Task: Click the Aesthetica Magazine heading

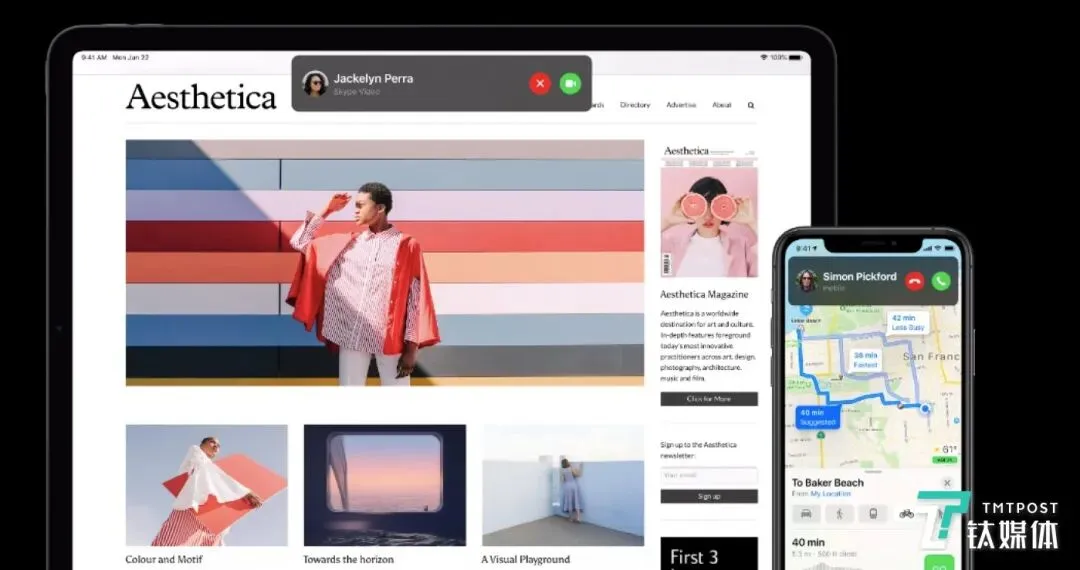Action: (704, 295)
